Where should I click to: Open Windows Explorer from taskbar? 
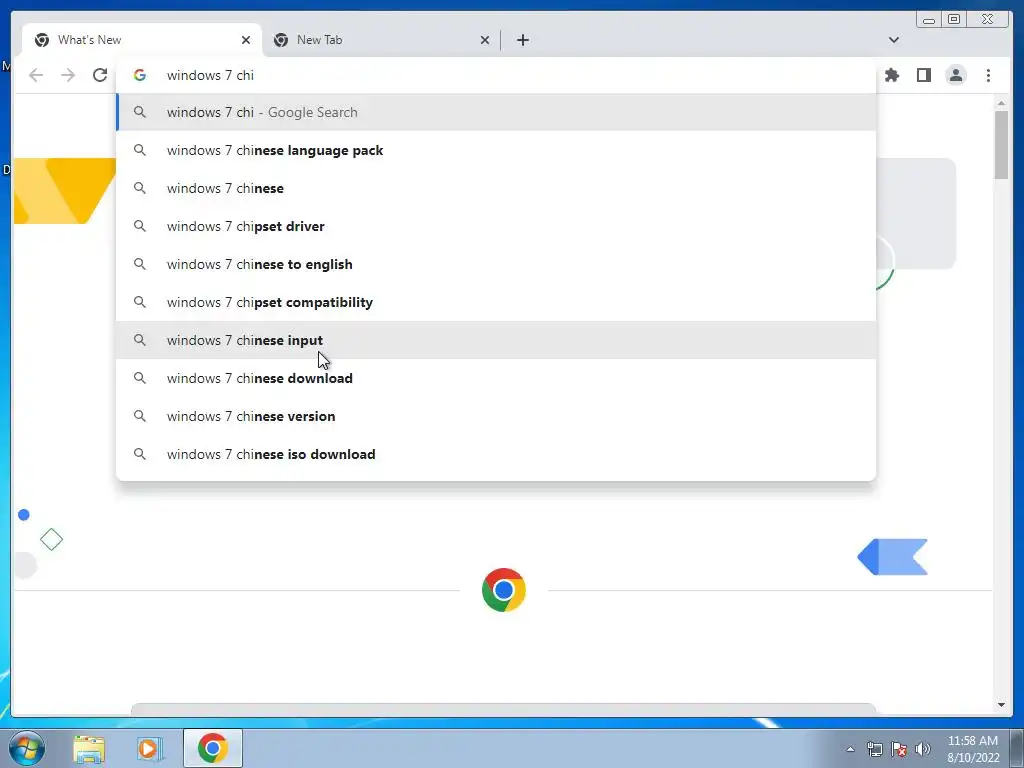89,748
